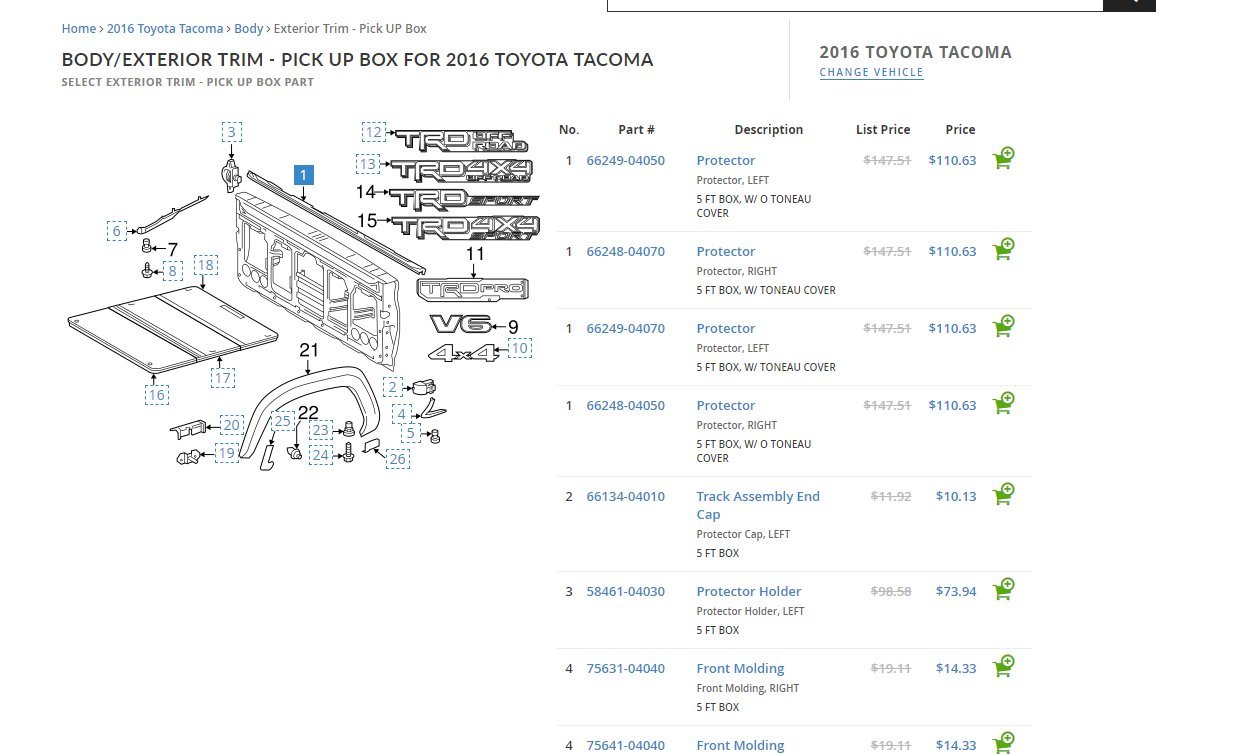This screenshot has height=754, width=1254.
Task: Go to Home breadcrumb
Action: click(79, 29)
